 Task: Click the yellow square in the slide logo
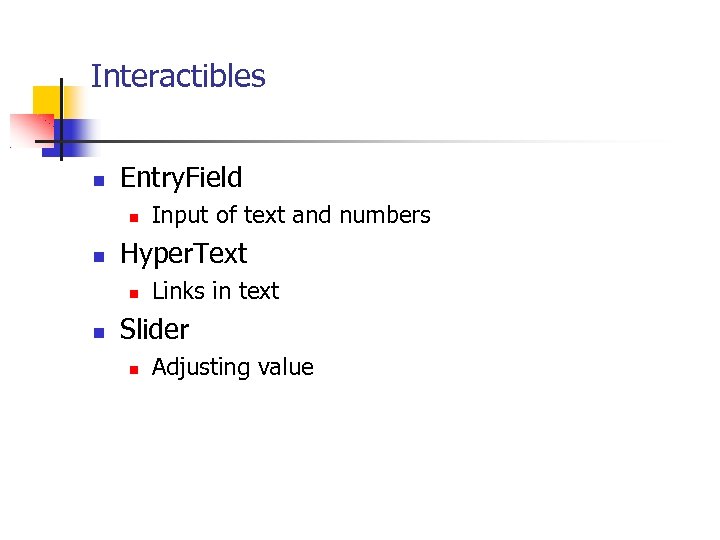coord(46,102)
